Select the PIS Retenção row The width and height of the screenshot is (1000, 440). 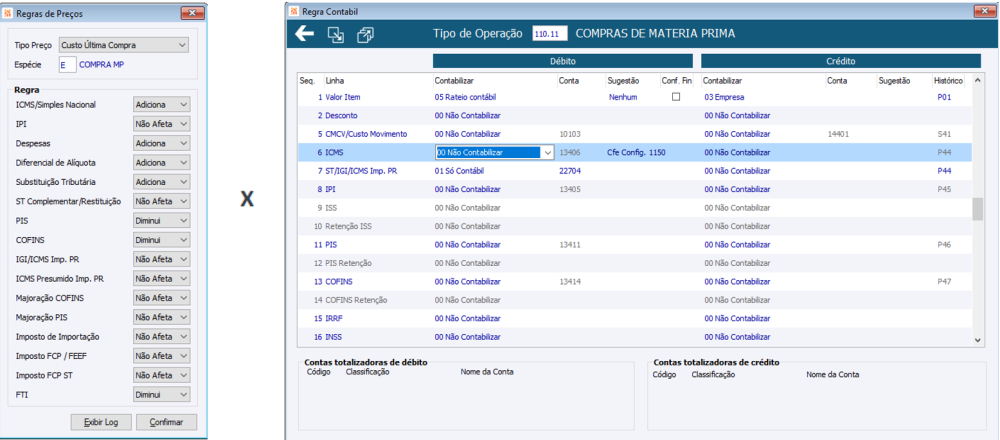(x=635, y=263)
